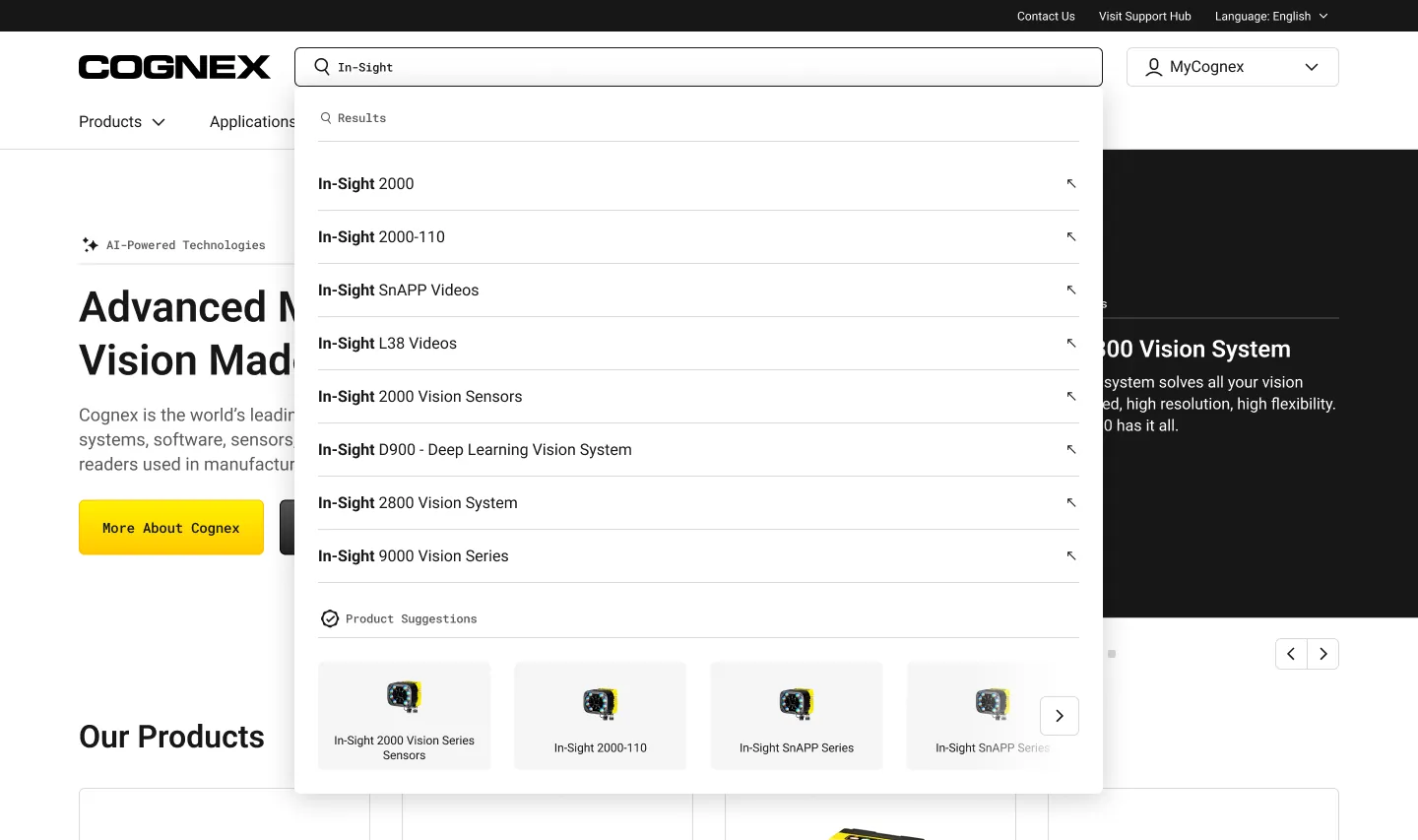1418x840 pixels.
Task: Click arrow icon beside In-Sight 2000 Vision Sensors
Action: pyautogui.click(x=1071, y=396)
